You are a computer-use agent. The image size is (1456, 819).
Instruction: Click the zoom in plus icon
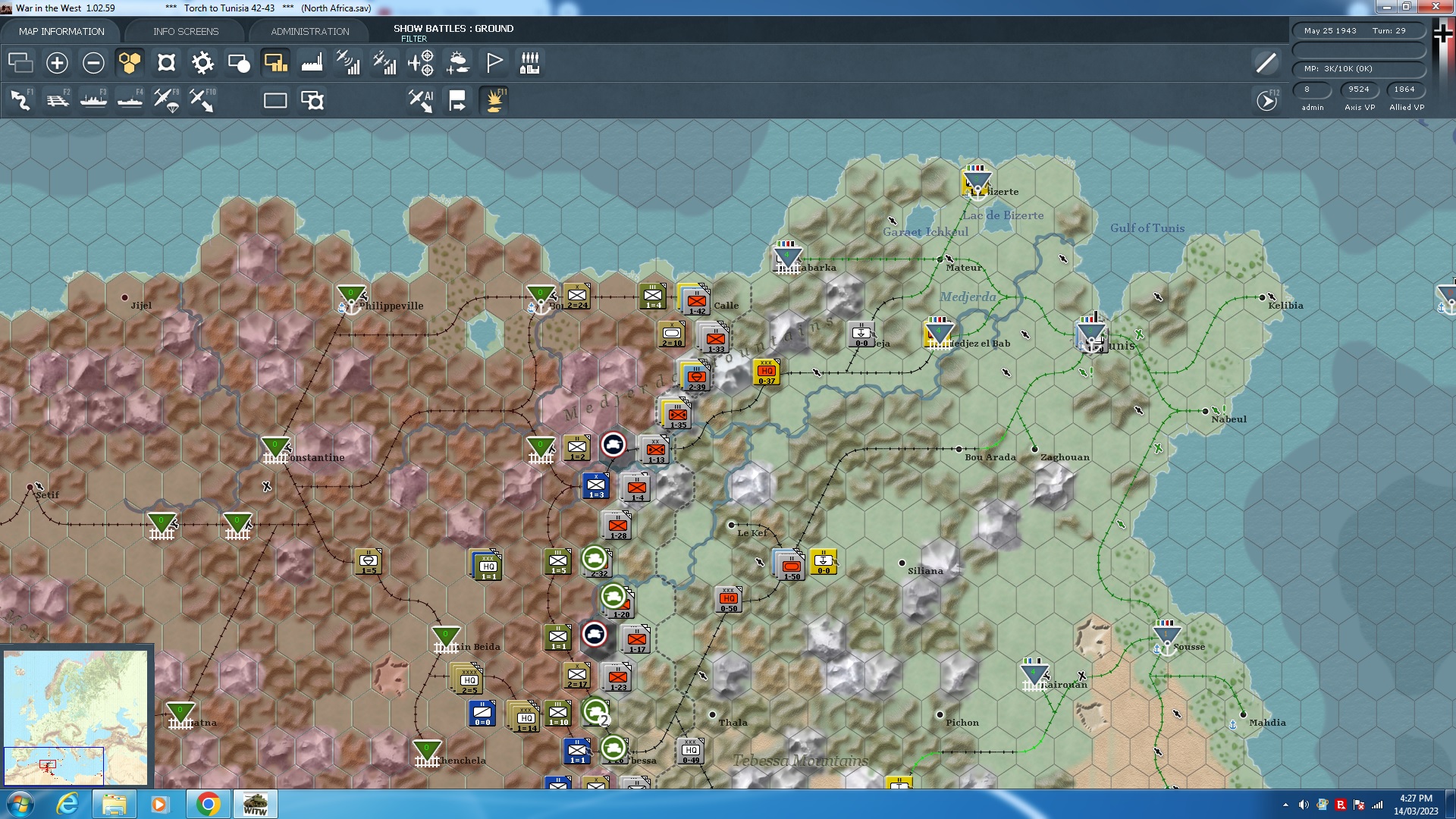pyautogui.click(x=57, y=63)
